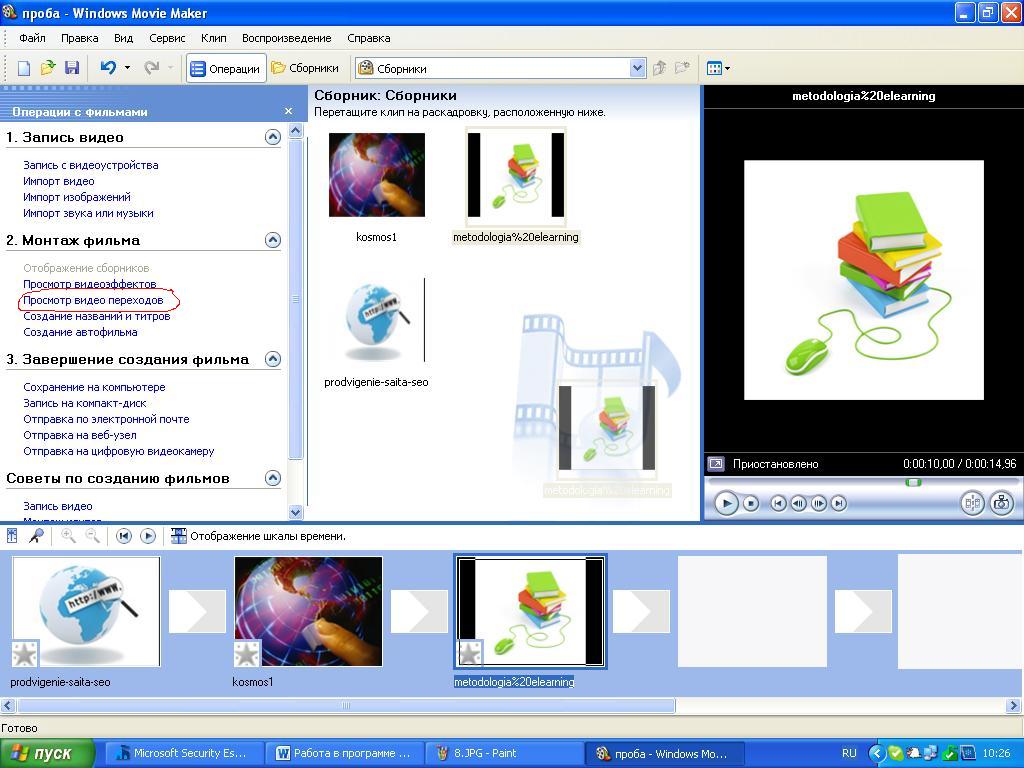Switch to Отображение шкалы времени view

click(258, 536)
